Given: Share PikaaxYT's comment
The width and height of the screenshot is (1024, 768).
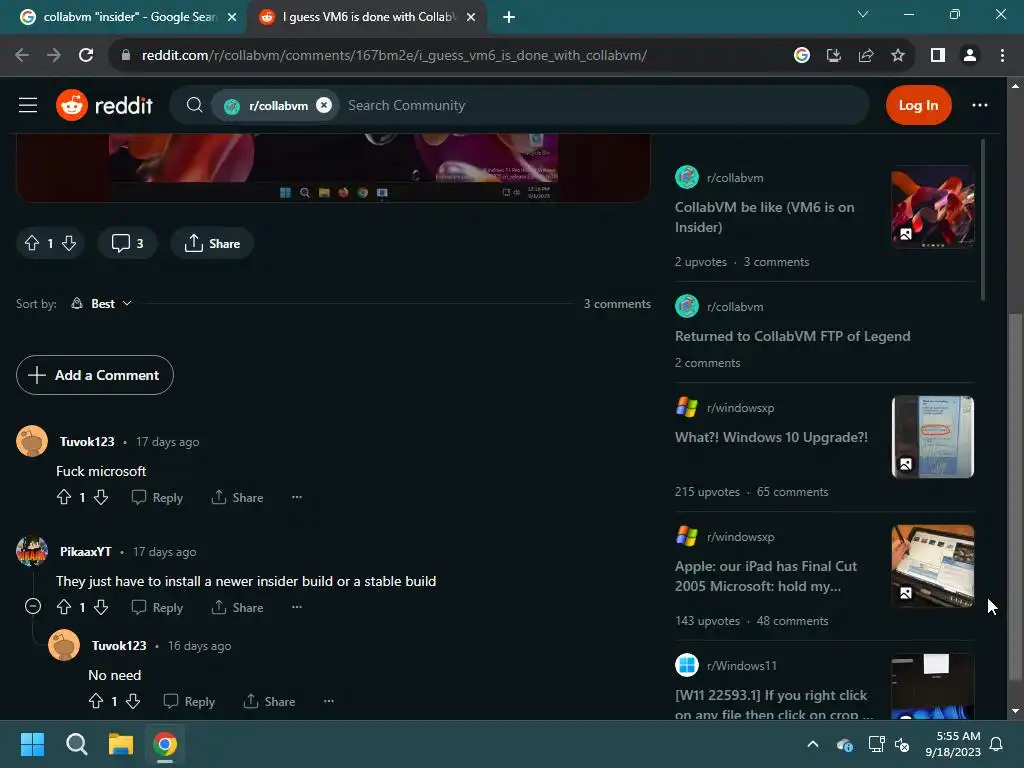Looking at the screenshot, I should (x=237, y=607).
